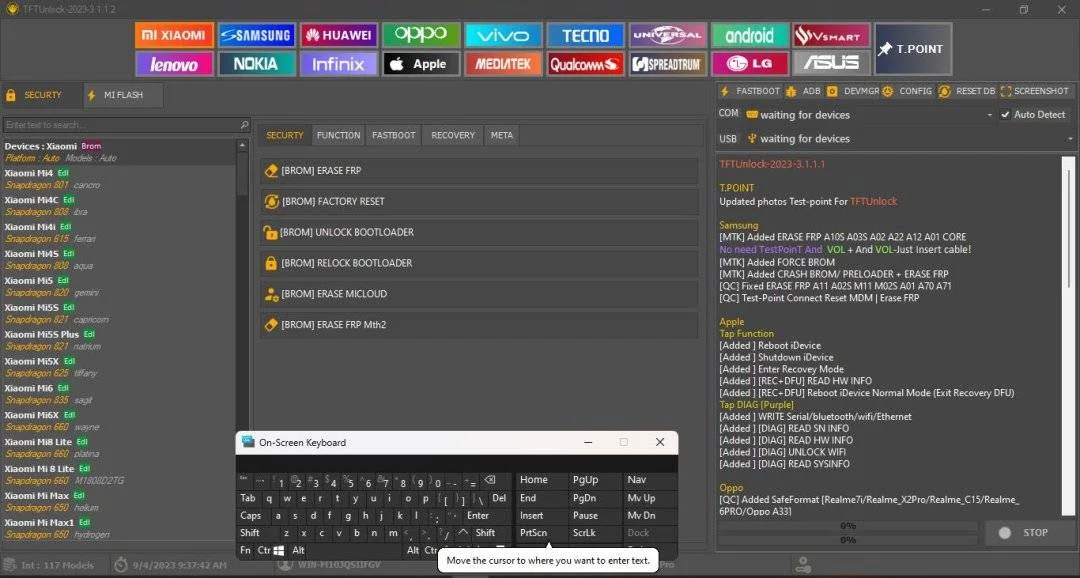Screen dimensions: 1080x578
Task: Switch to the META tab
Action: tap(501, 135)
